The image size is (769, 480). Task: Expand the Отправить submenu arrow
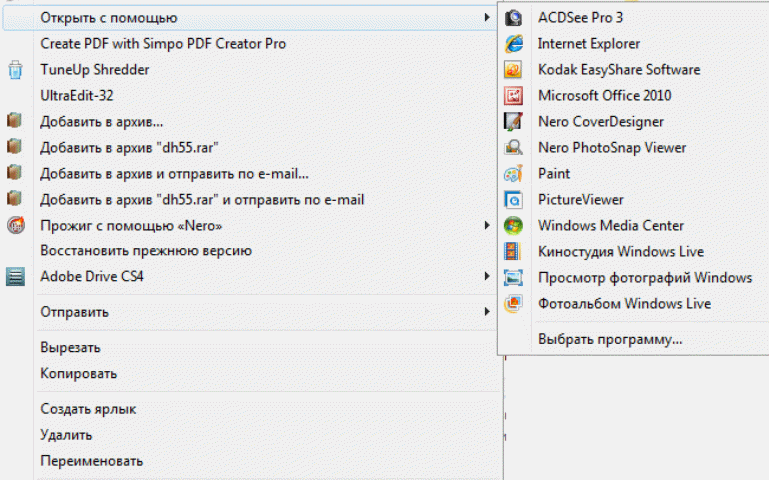pos(487,312)
